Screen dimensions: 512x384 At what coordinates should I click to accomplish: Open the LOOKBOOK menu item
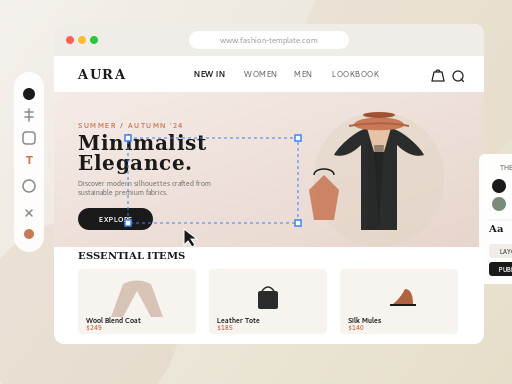[355, 74]
